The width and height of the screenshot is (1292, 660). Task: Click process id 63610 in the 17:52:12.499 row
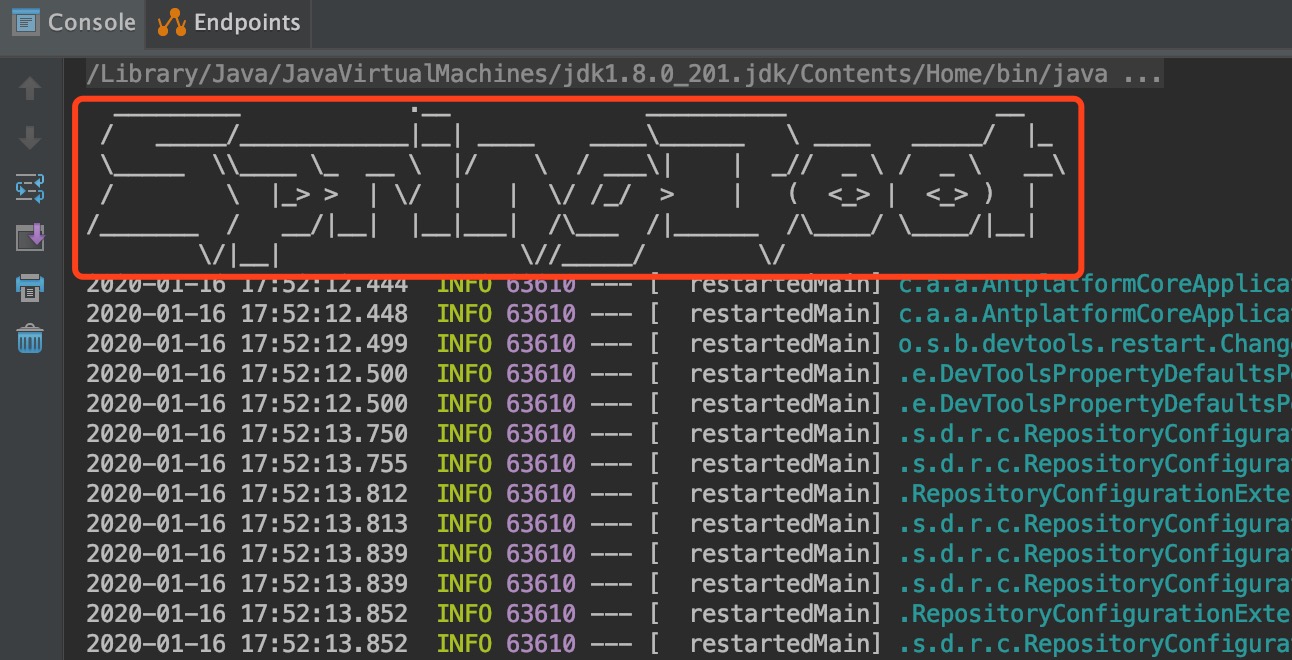(541, 344)
